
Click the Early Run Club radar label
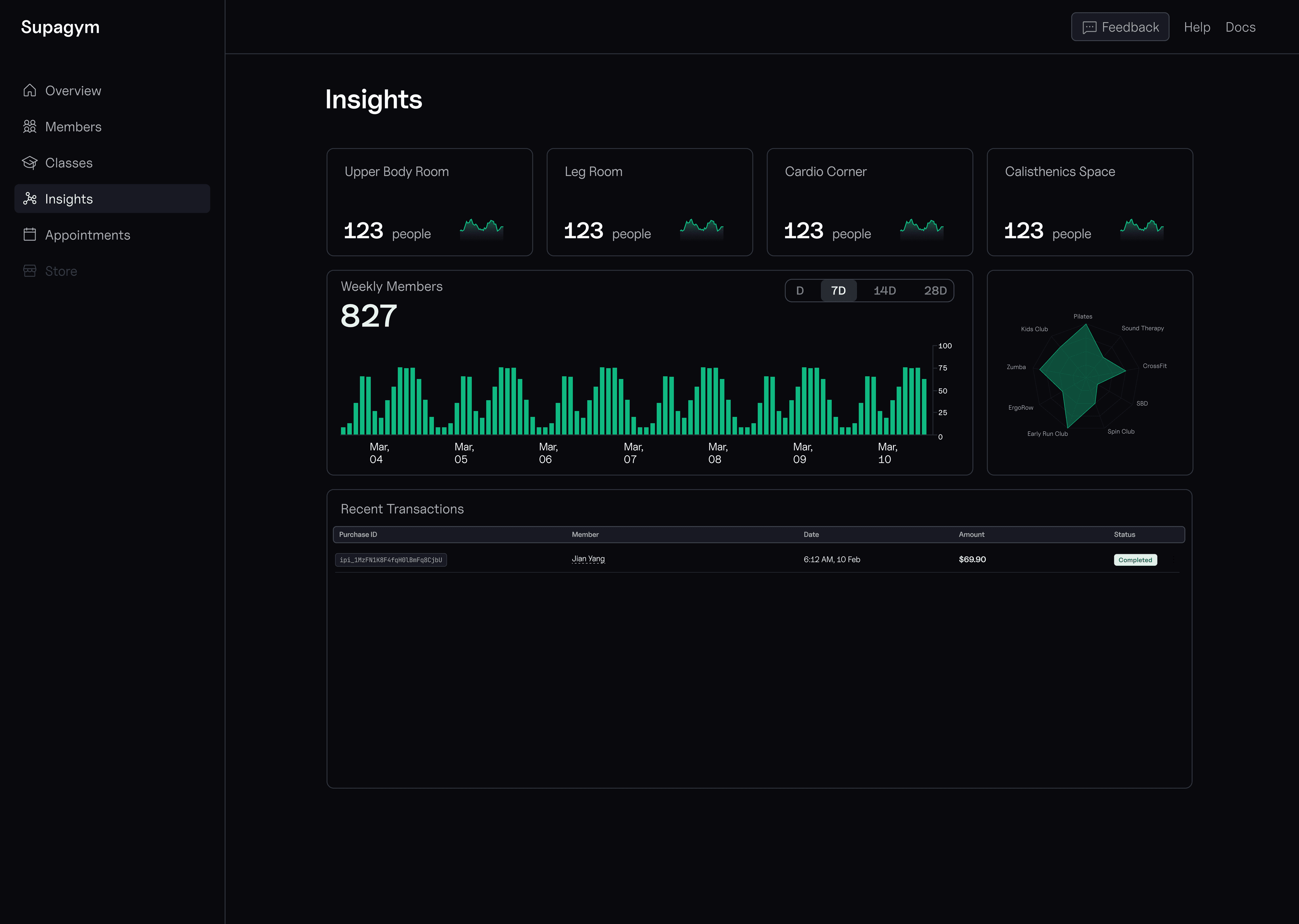(x=1048, y=433)
